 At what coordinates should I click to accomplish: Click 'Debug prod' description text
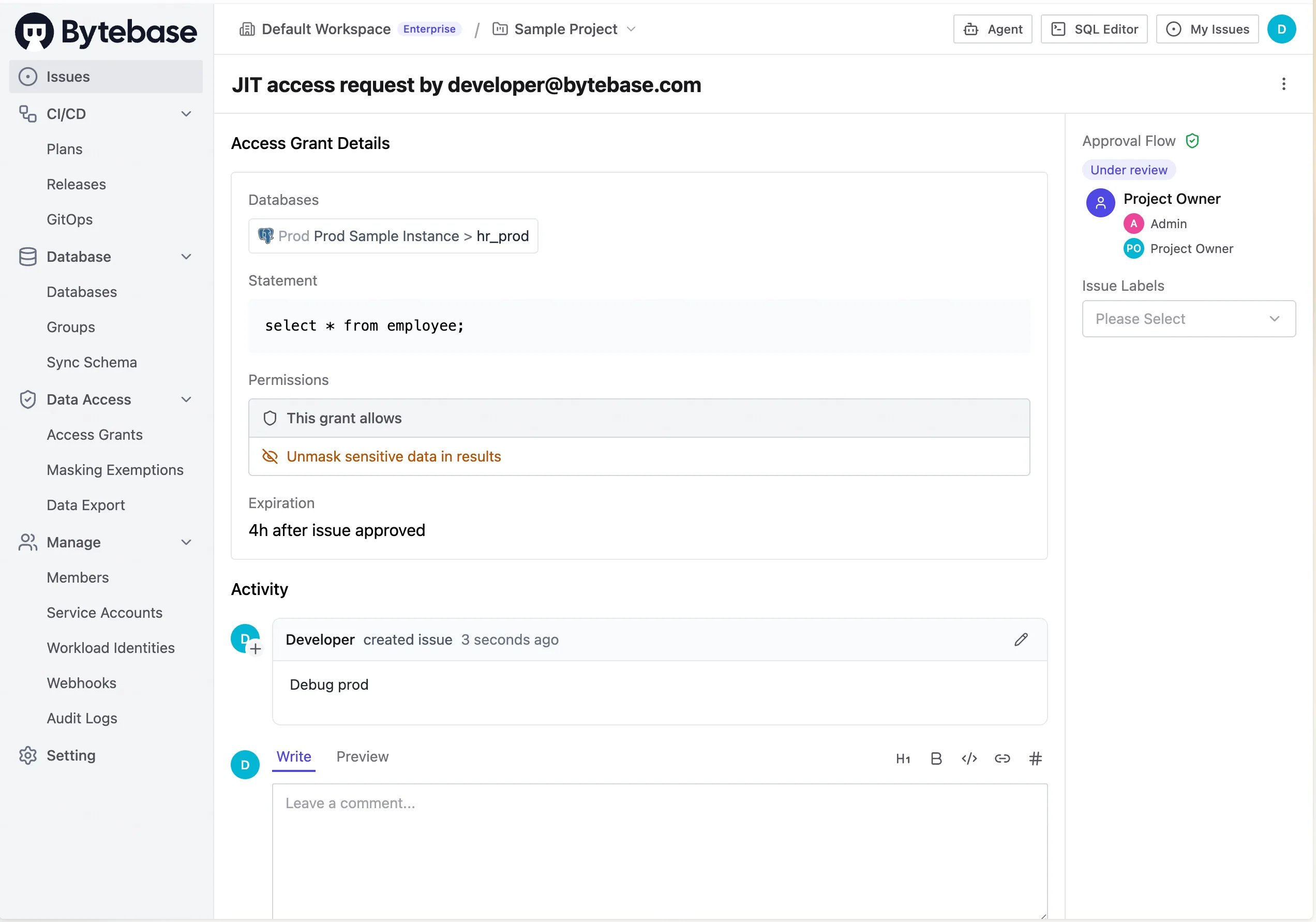click(328, 685)
